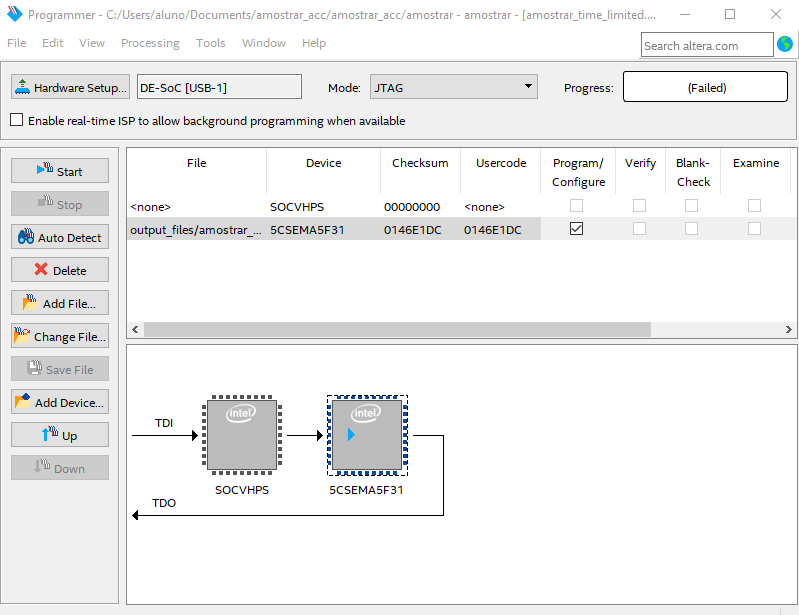Open the Tools menu
This screenshot has height=615, width=799.
(x=210, y=43)
